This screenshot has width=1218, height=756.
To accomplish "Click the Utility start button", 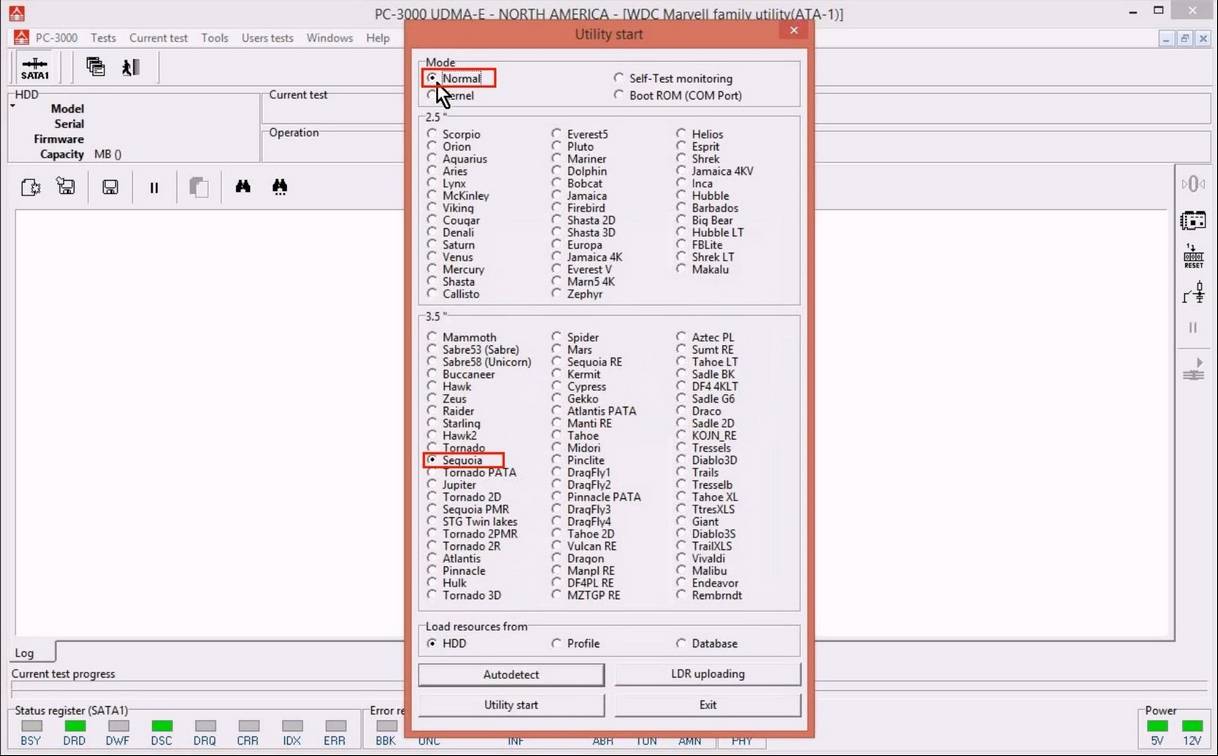I will 511,705.
